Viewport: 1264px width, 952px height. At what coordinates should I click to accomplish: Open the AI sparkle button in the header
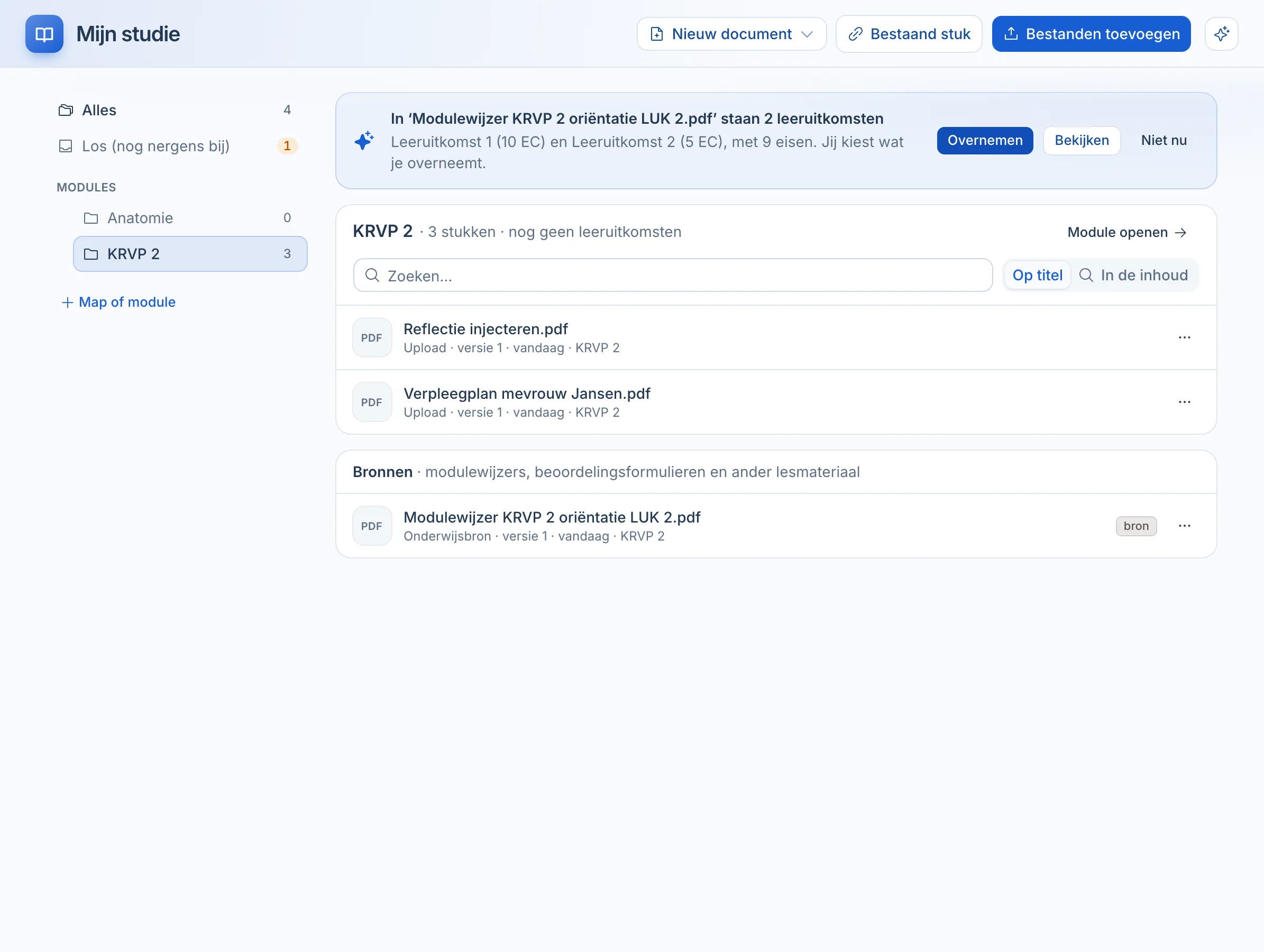tap(1221, 34)
